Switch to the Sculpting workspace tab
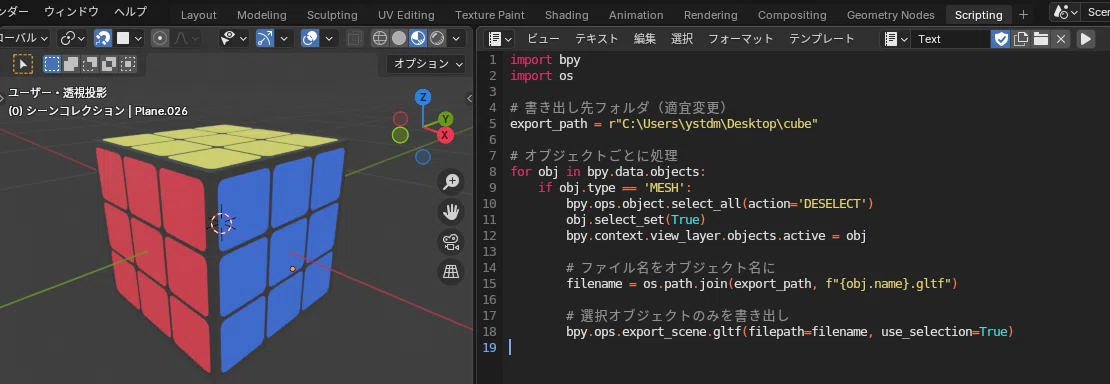The width and height of the screenshot is (1110, 384). point(332,15)
